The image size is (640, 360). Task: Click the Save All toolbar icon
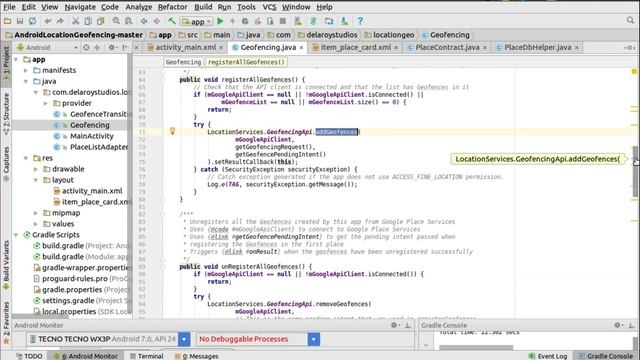20,21
